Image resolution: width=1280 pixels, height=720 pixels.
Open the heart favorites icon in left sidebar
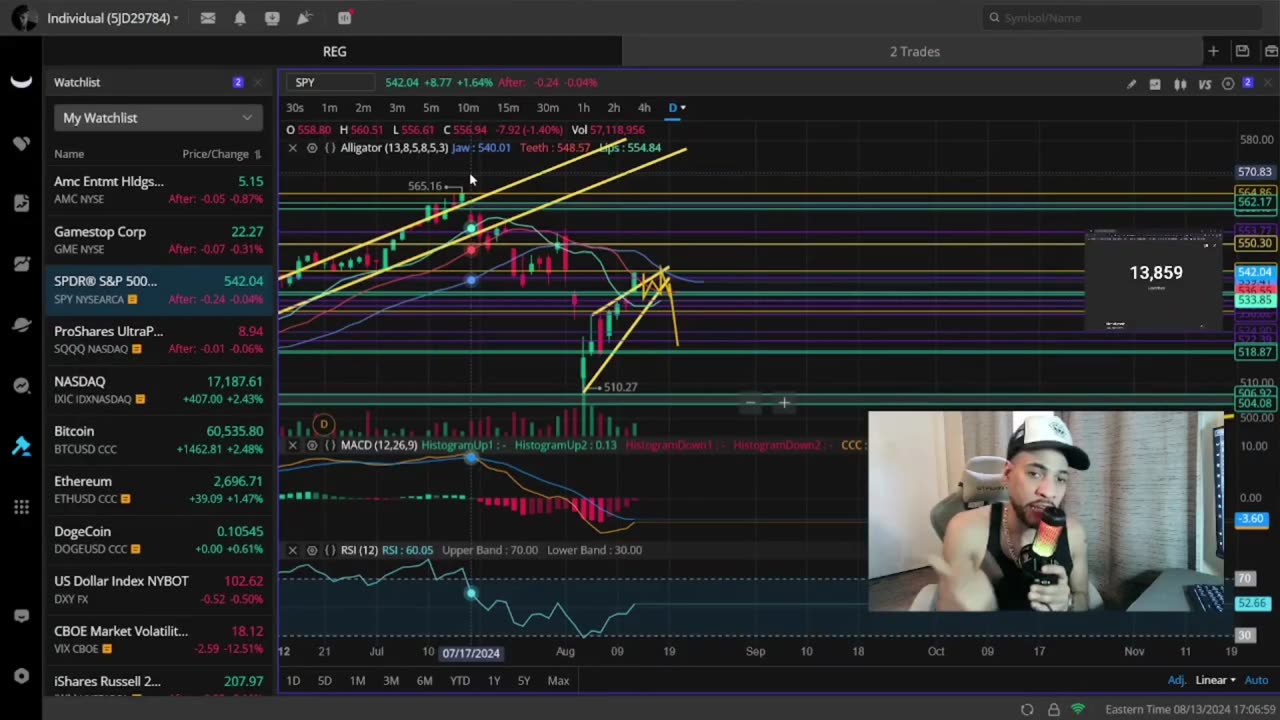(x=21, y=143)
